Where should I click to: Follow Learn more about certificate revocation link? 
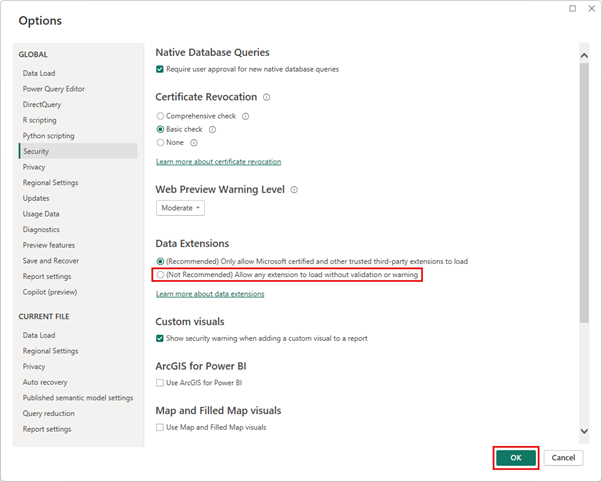pos(218,162)
